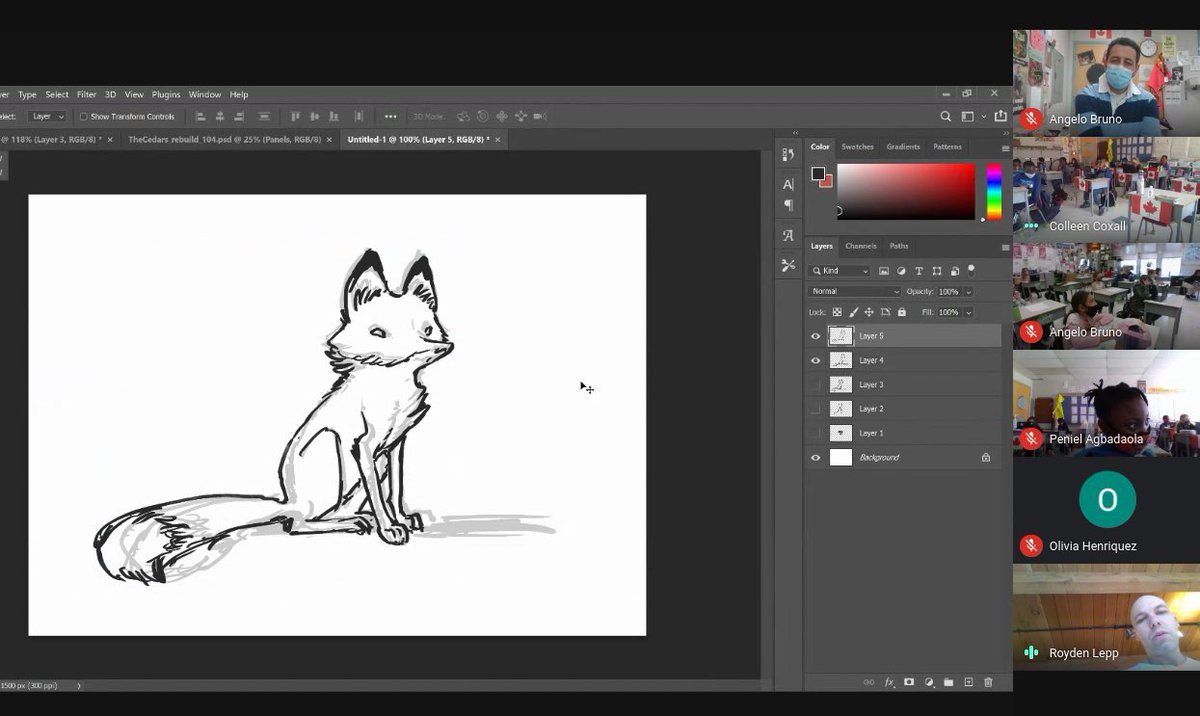Create a new group folder icon
The image size is (1200, 716).
948,682
